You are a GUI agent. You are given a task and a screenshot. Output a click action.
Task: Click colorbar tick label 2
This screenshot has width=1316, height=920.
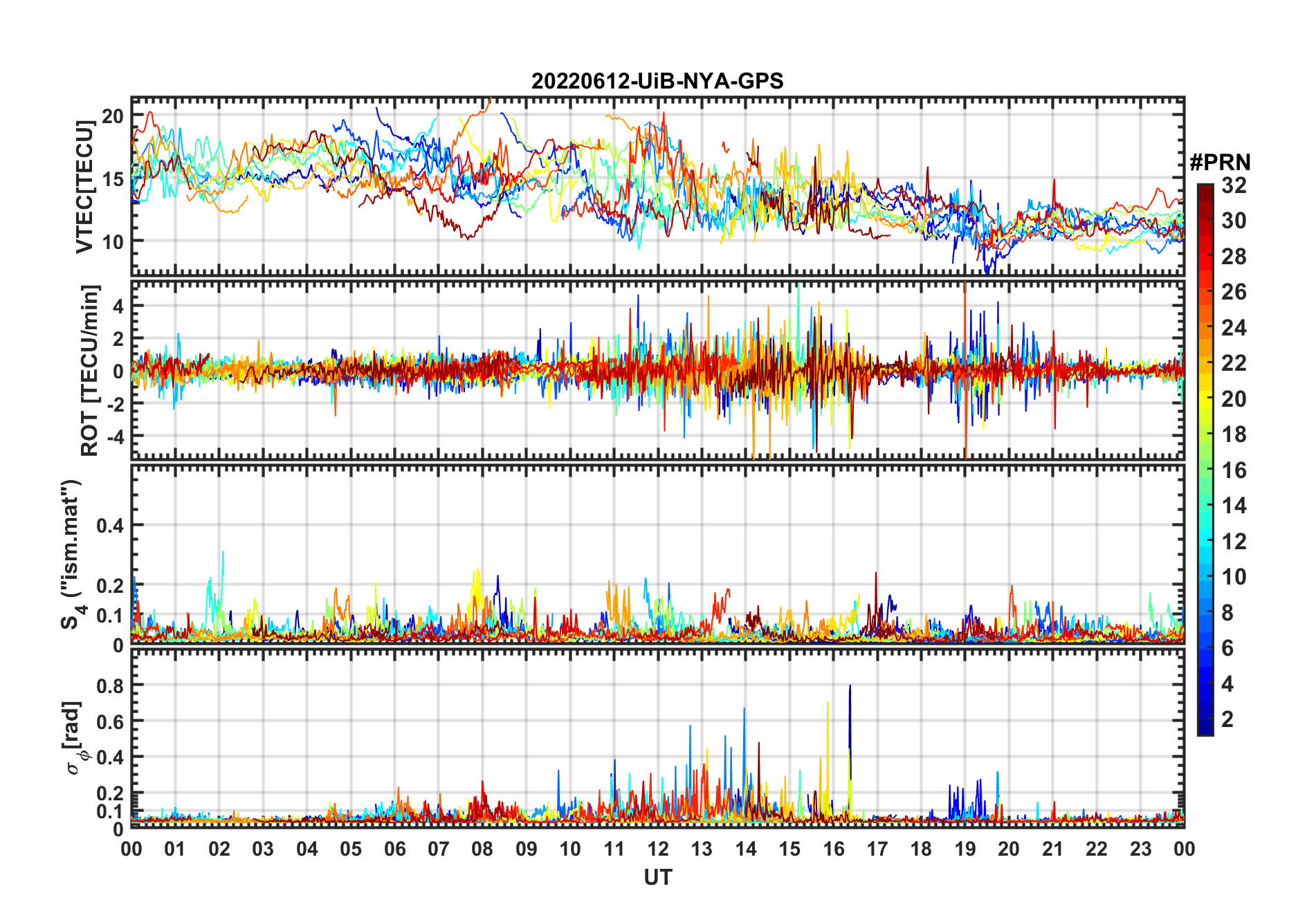point(1227,719)
